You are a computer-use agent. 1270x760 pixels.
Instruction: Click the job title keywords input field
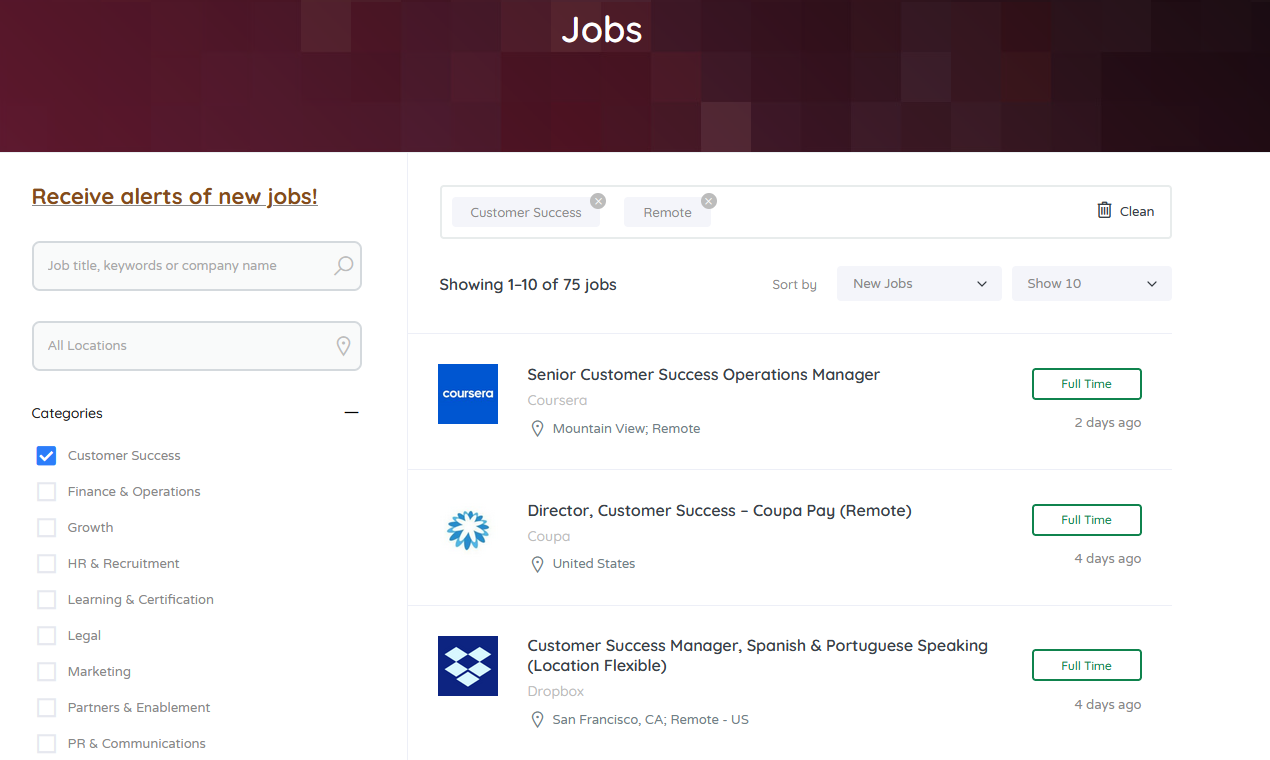coord(180,266)
